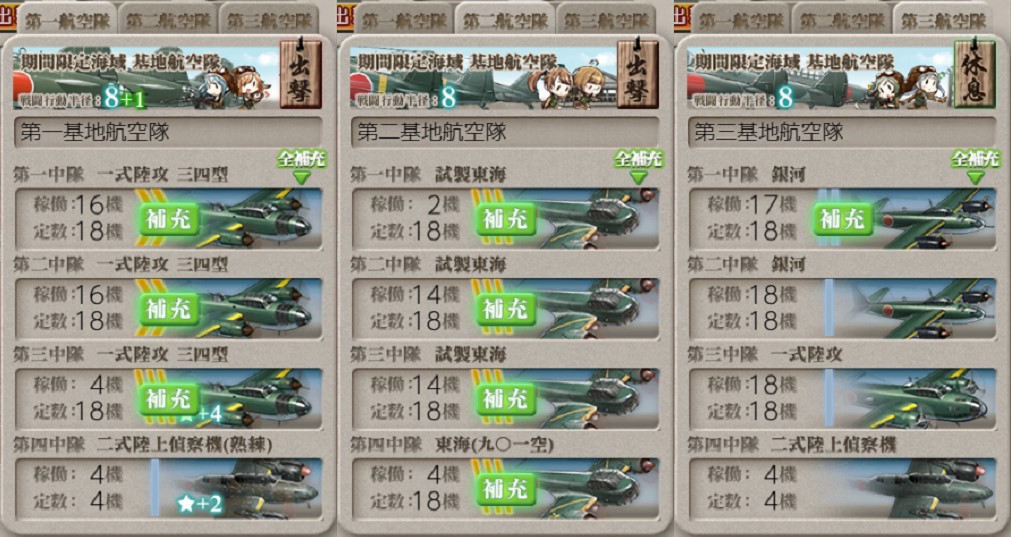This screenshot has width=1011, height=537.
Task: Toggle the 出撃 wooden sign on second air corps
Action: 637,74
